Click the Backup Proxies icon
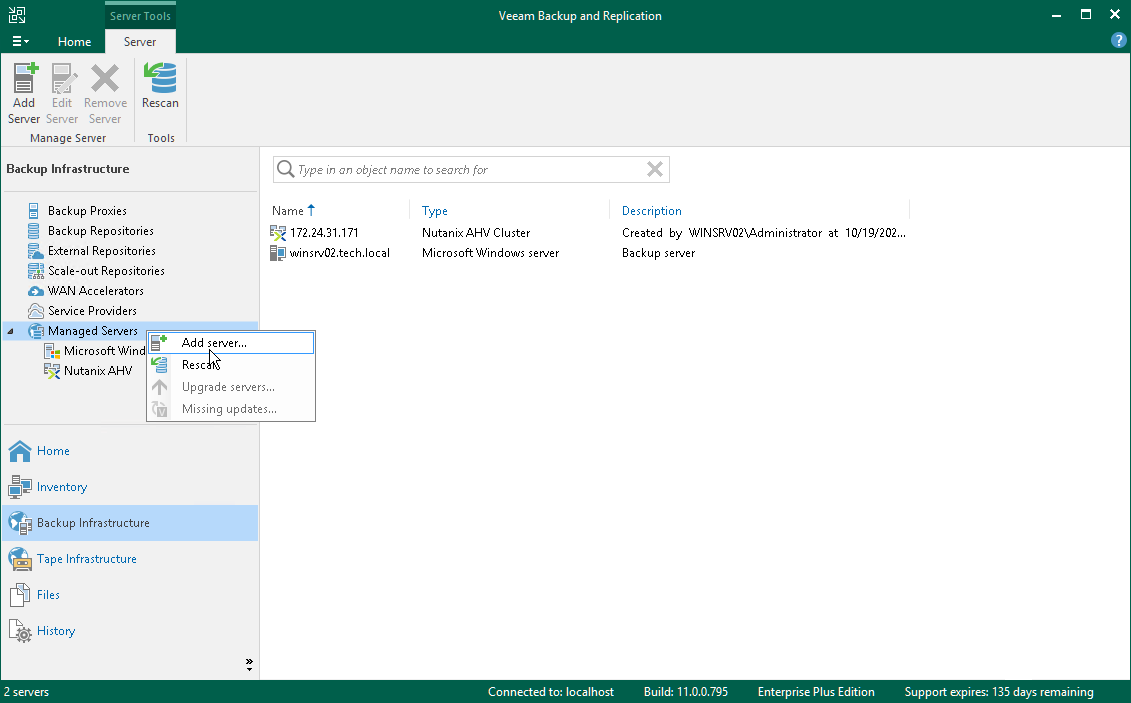1131x703 pixels. click(34, 211)
